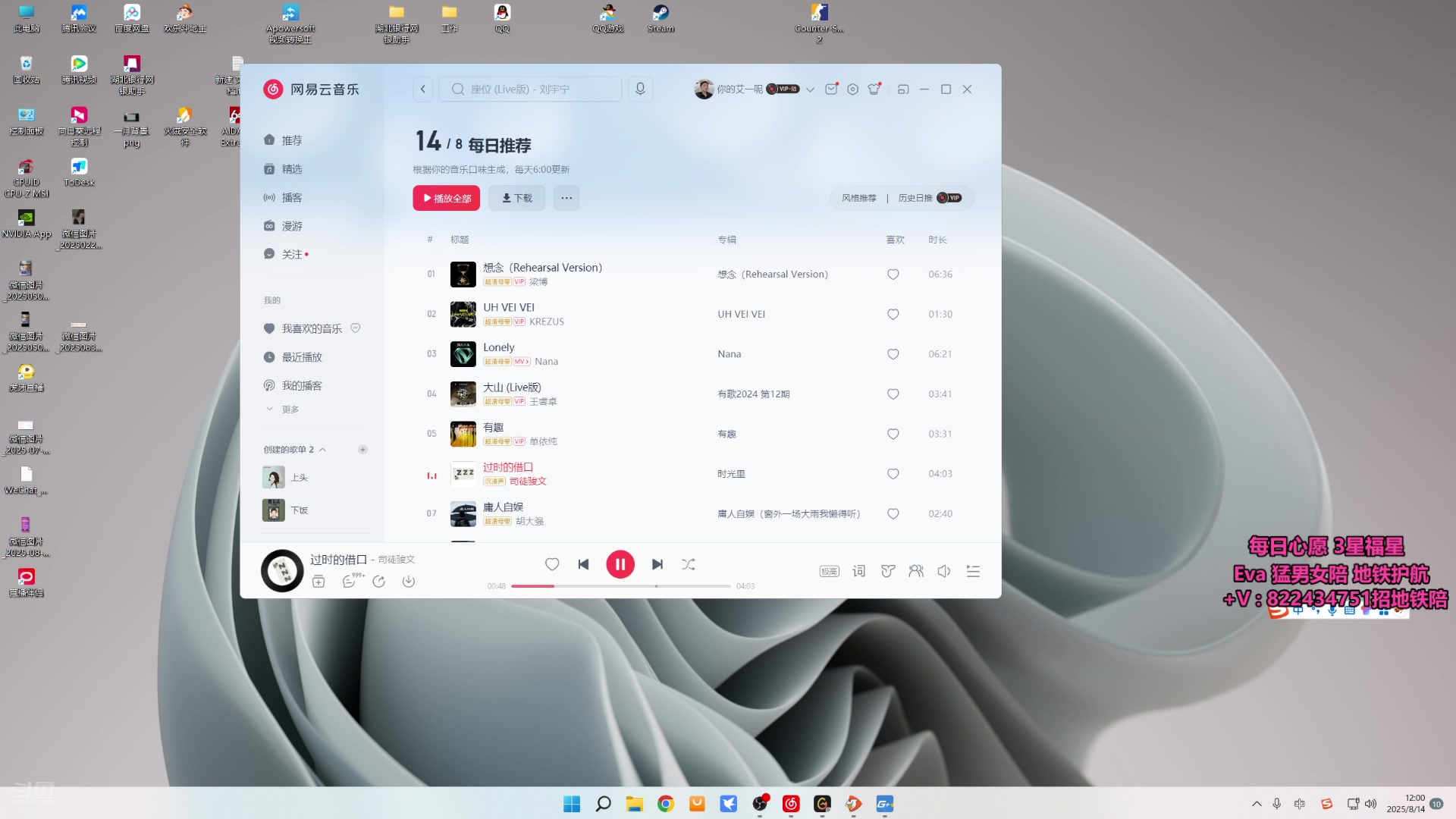Click heartbeat mode icon beside 我喜欢的音乐
This screenshot has height=819, width=1456.
click(356, 328)
